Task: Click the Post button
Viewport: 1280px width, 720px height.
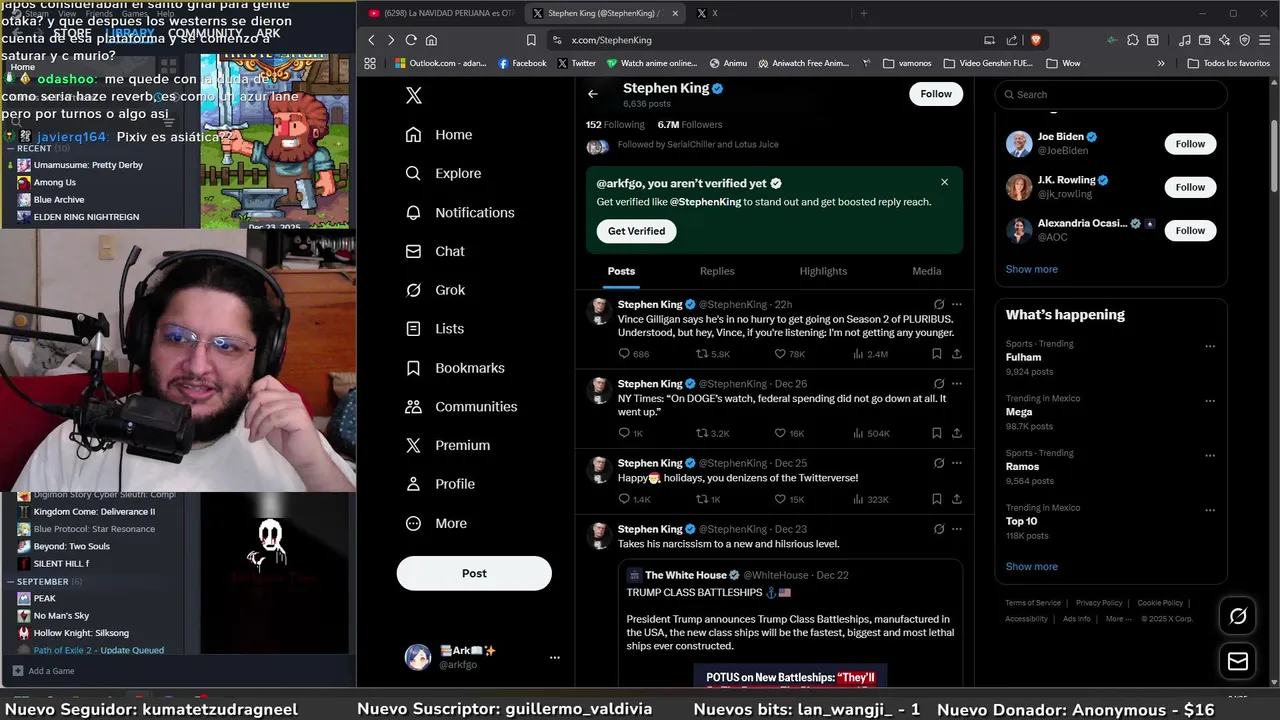Action: point(474,573)
